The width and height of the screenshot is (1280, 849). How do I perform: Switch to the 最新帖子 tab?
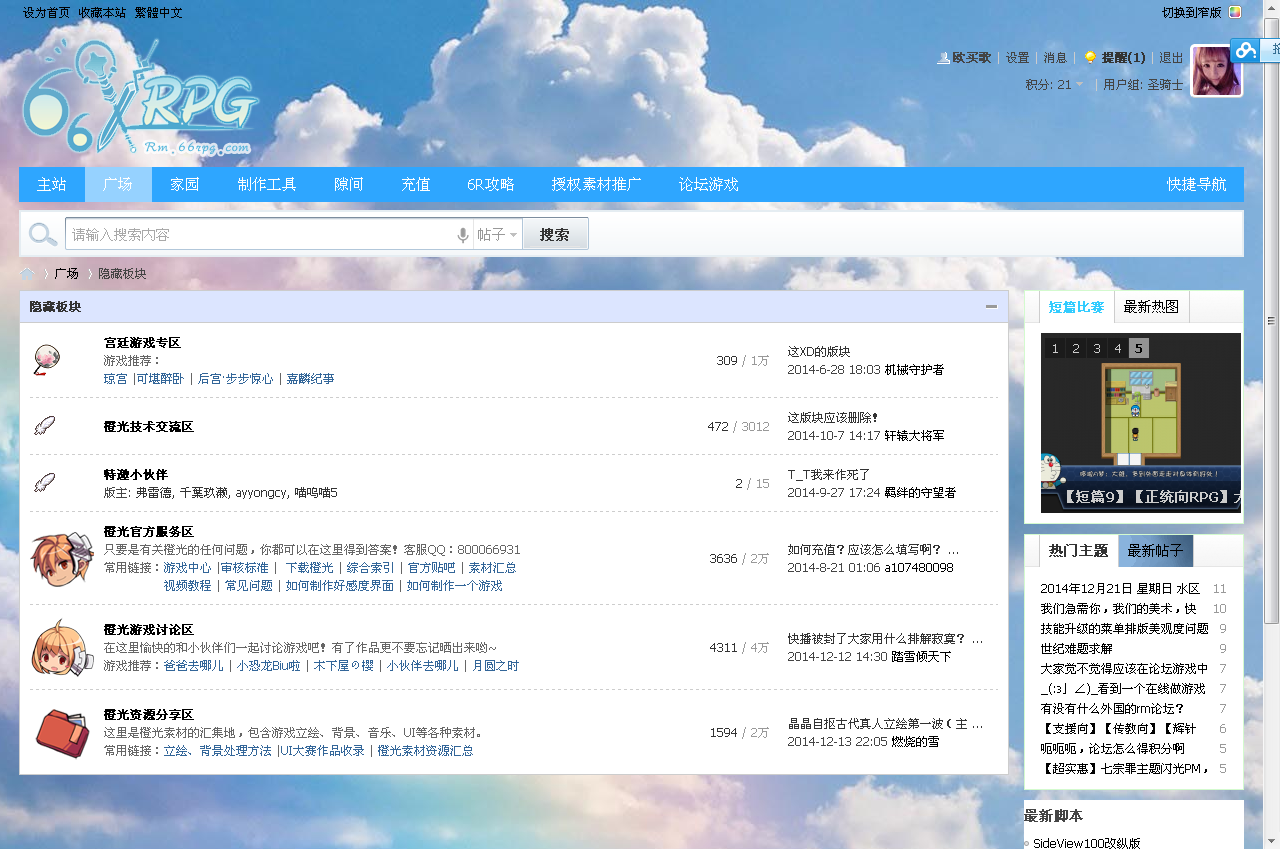tap(1155, 551)
